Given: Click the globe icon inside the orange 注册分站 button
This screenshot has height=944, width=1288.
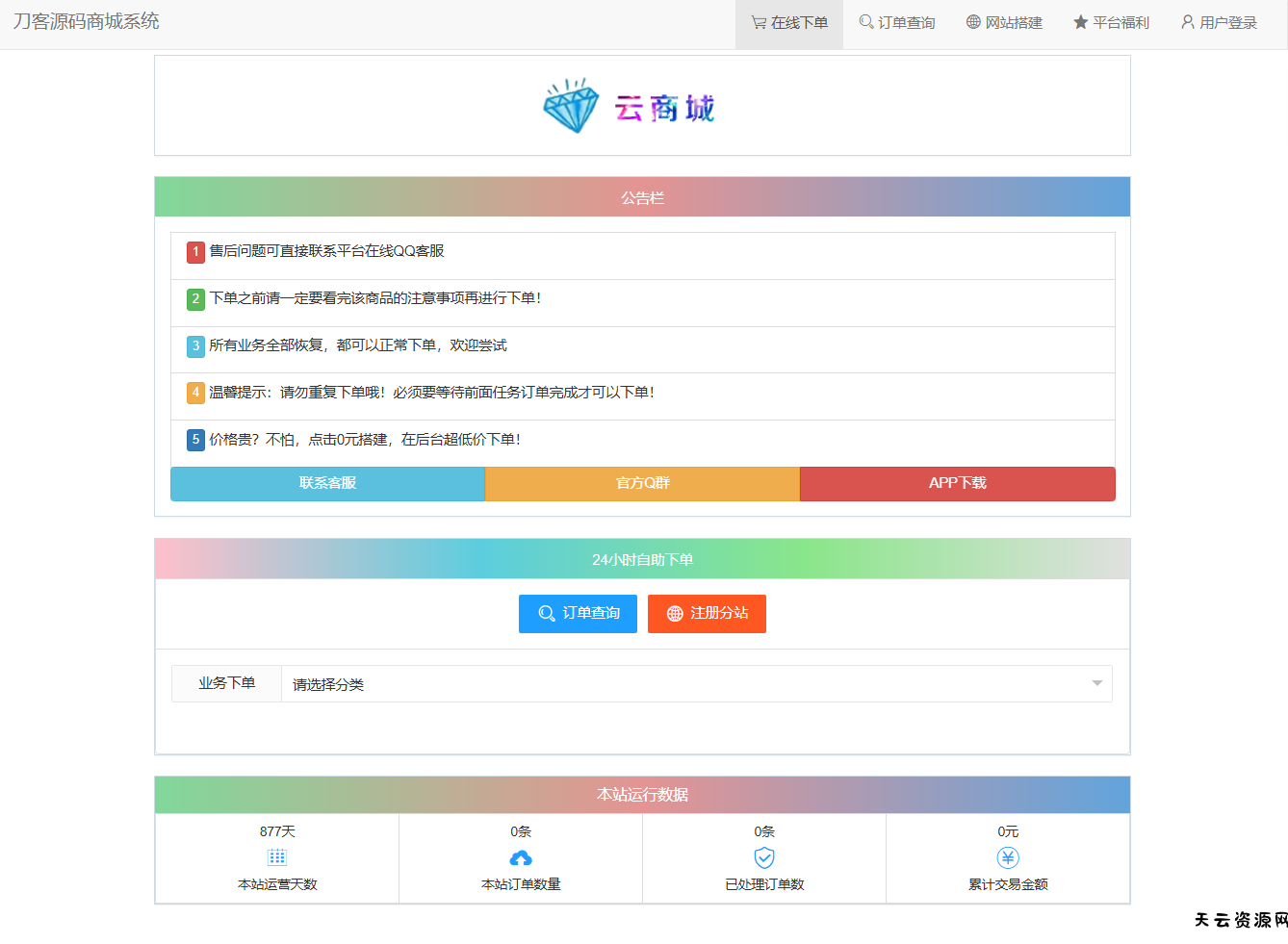Looking at the screenshot, I should tap(674, 613).
